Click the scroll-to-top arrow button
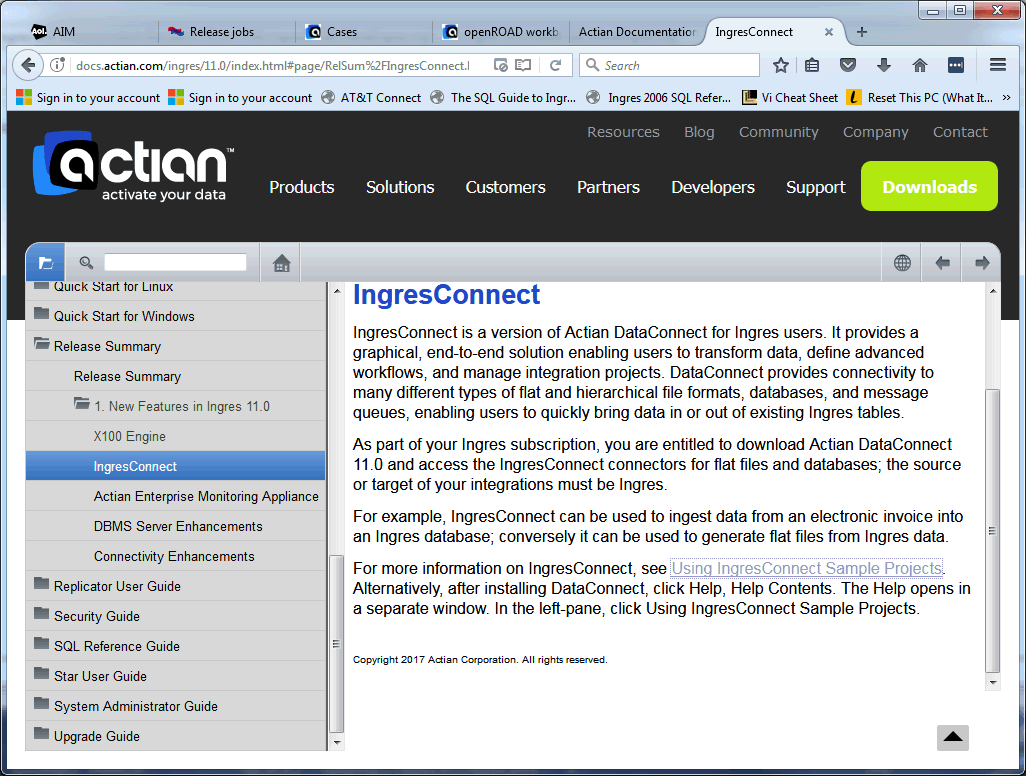 click(x=953, y=737)
